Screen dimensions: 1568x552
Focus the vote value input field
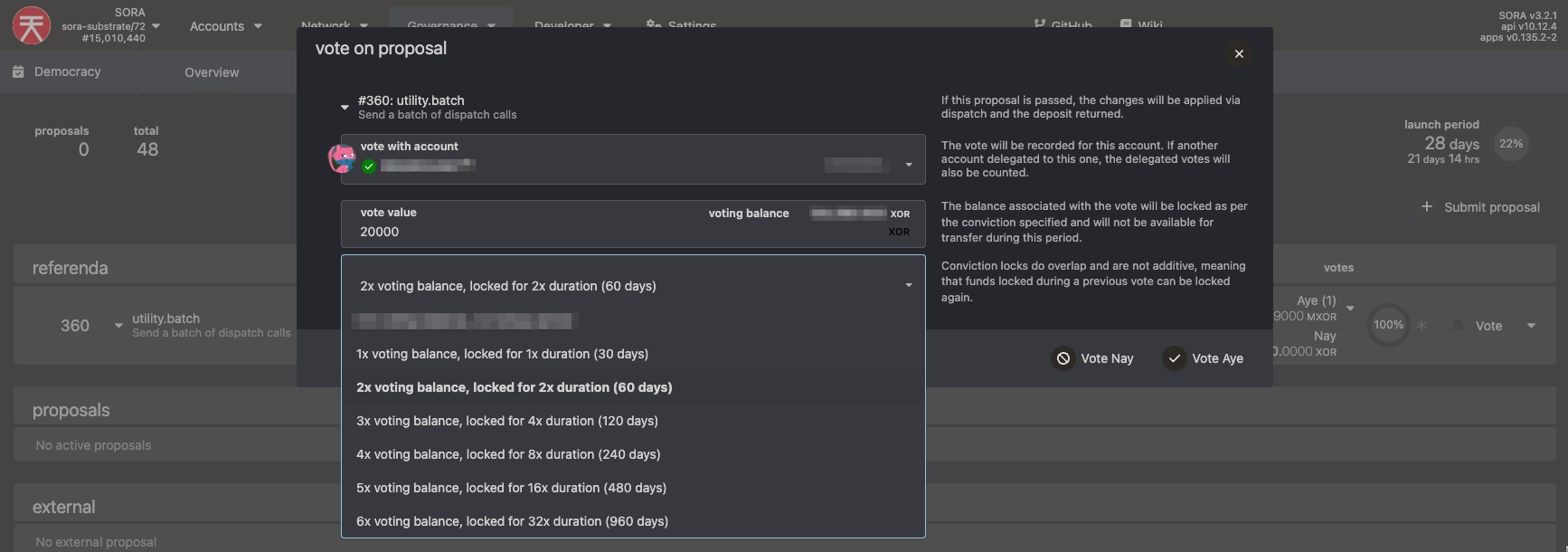633,224
